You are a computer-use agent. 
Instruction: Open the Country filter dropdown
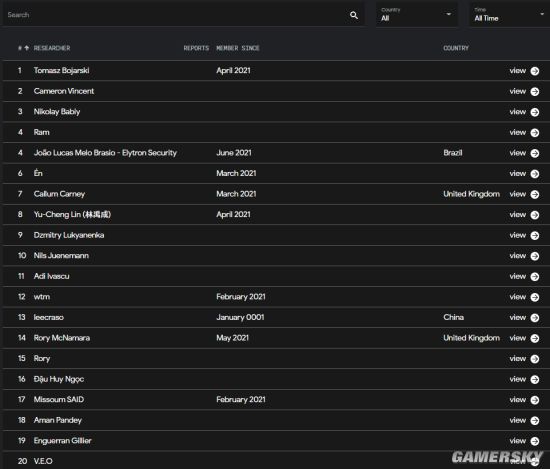tap(416, 15)
